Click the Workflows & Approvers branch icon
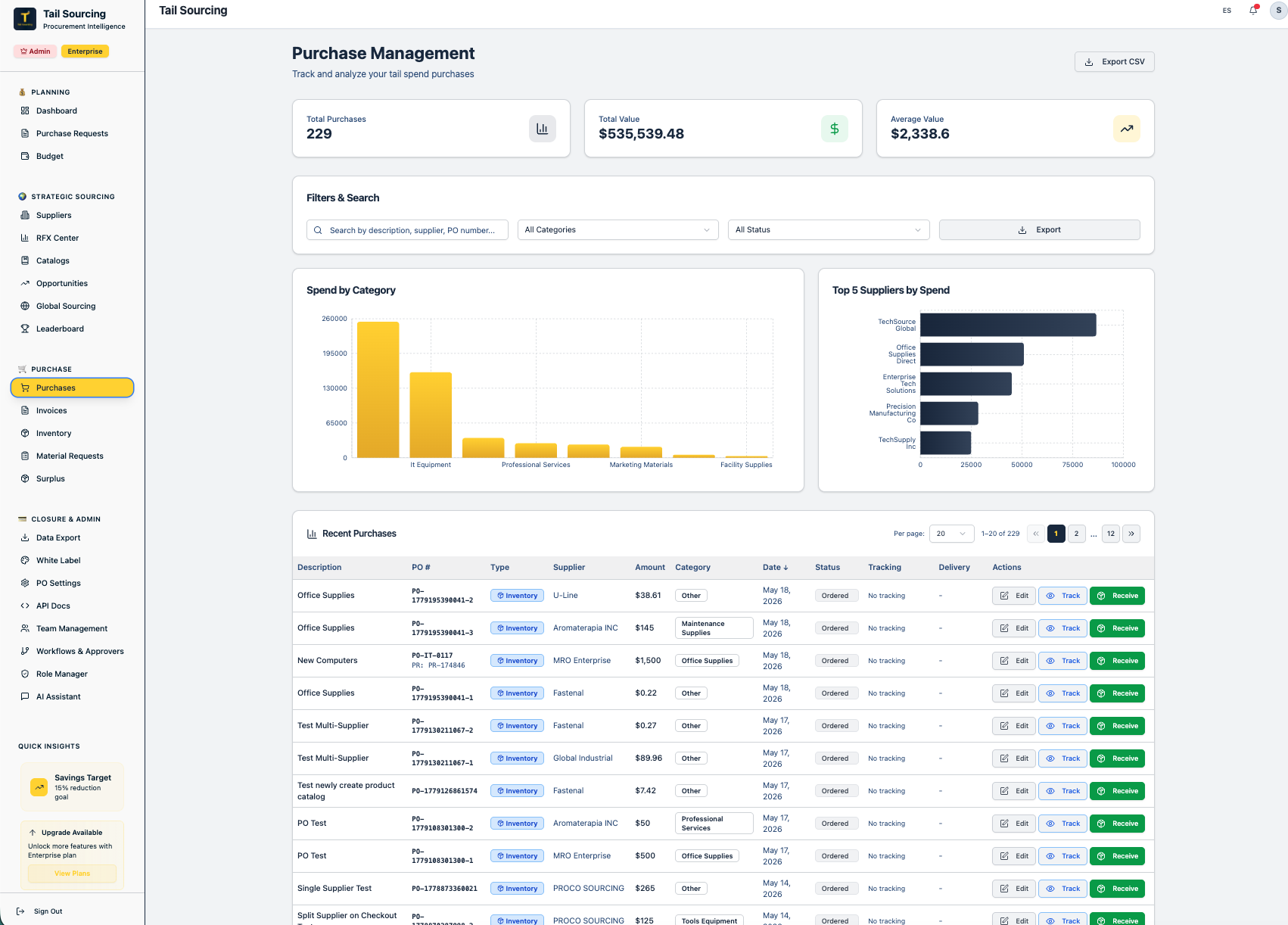 [25, 651]
